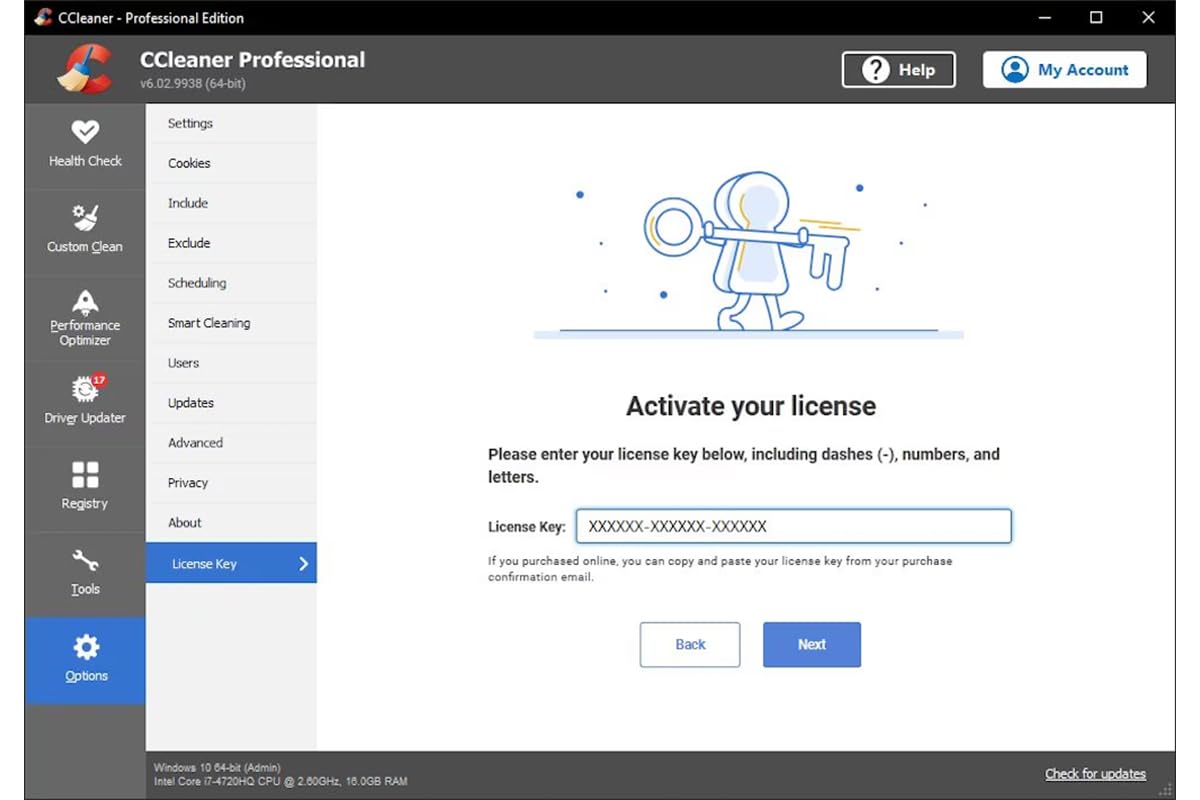Viewport: 1200px width, 800px height.
Task: Close the CCleaner window
Action: point(1148,17)
